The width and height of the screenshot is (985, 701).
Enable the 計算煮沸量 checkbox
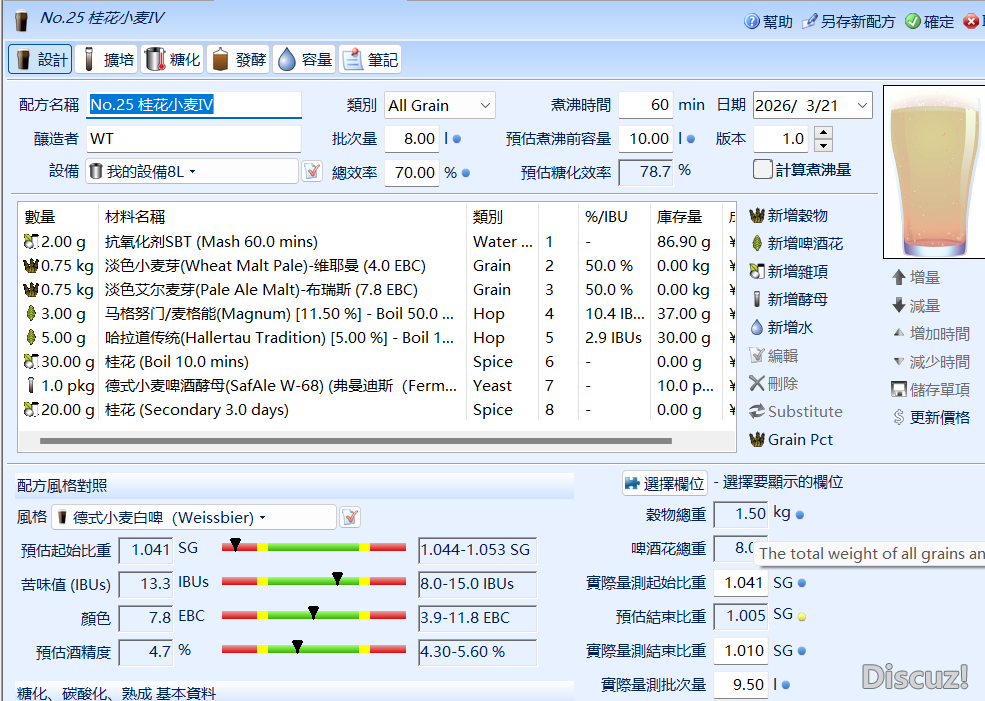coord(763,170)
